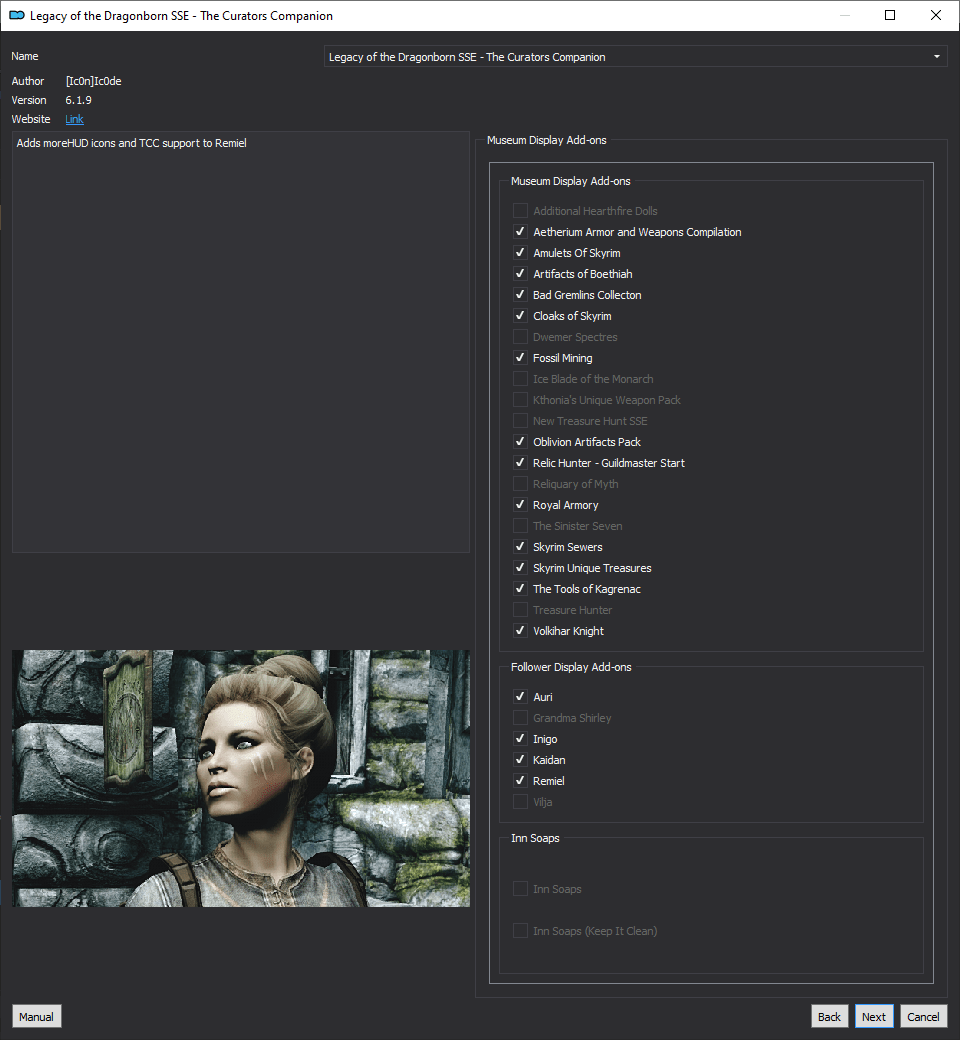
Task: Uncheck Skyrim Sewers
Action: 520,547
